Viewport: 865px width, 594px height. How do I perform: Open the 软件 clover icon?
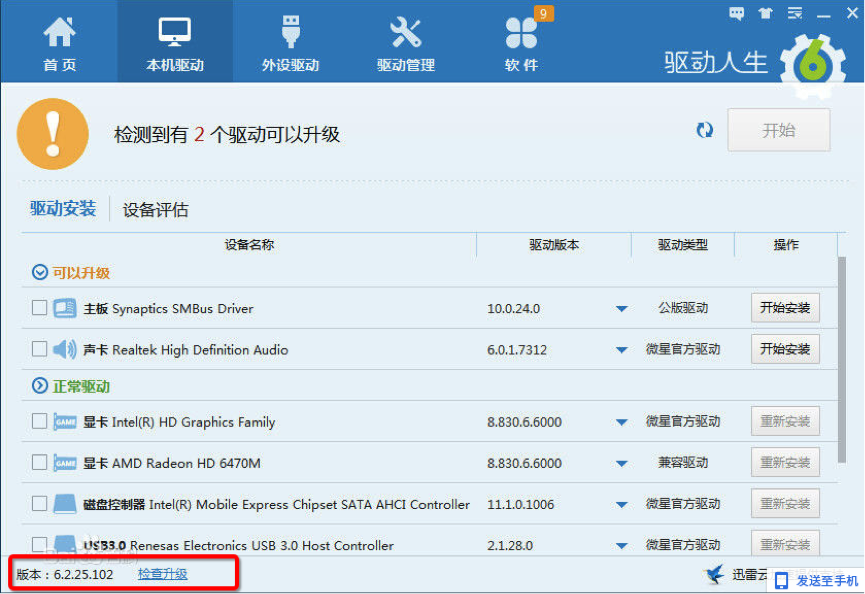pos(521,32)
